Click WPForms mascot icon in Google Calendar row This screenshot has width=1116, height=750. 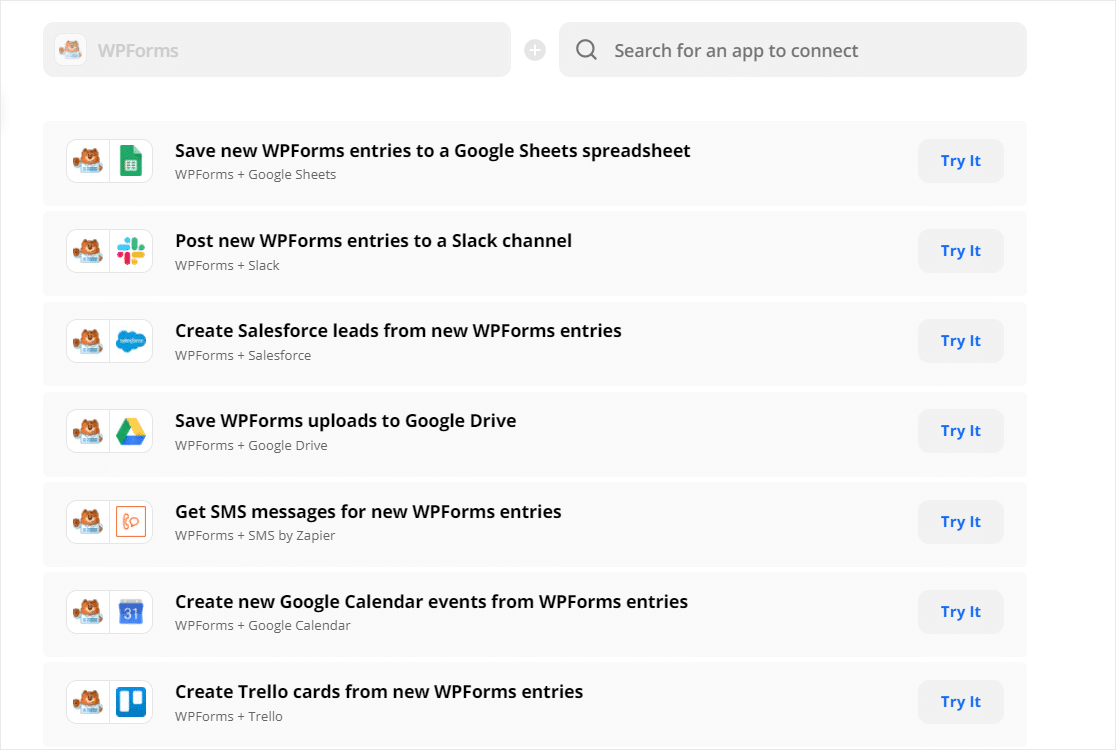point(88,612)
